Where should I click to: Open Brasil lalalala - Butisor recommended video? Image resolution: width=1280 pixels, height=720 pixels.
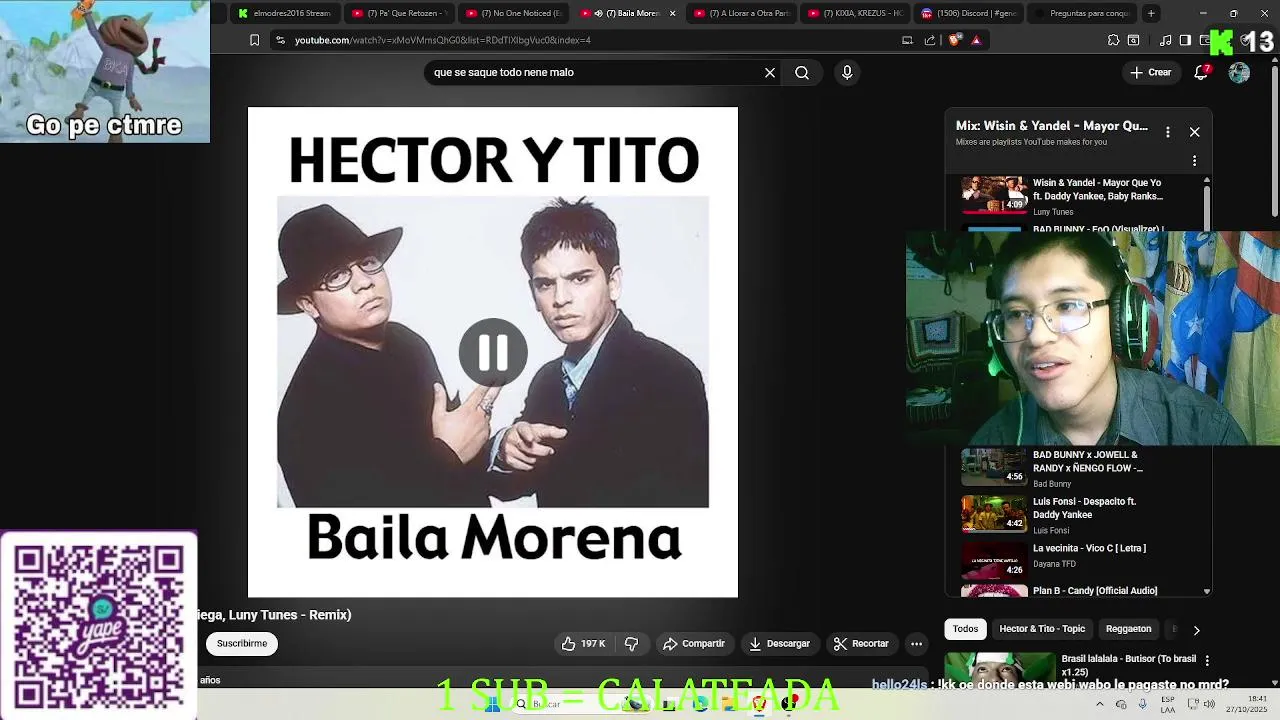tap(1129, 665)
